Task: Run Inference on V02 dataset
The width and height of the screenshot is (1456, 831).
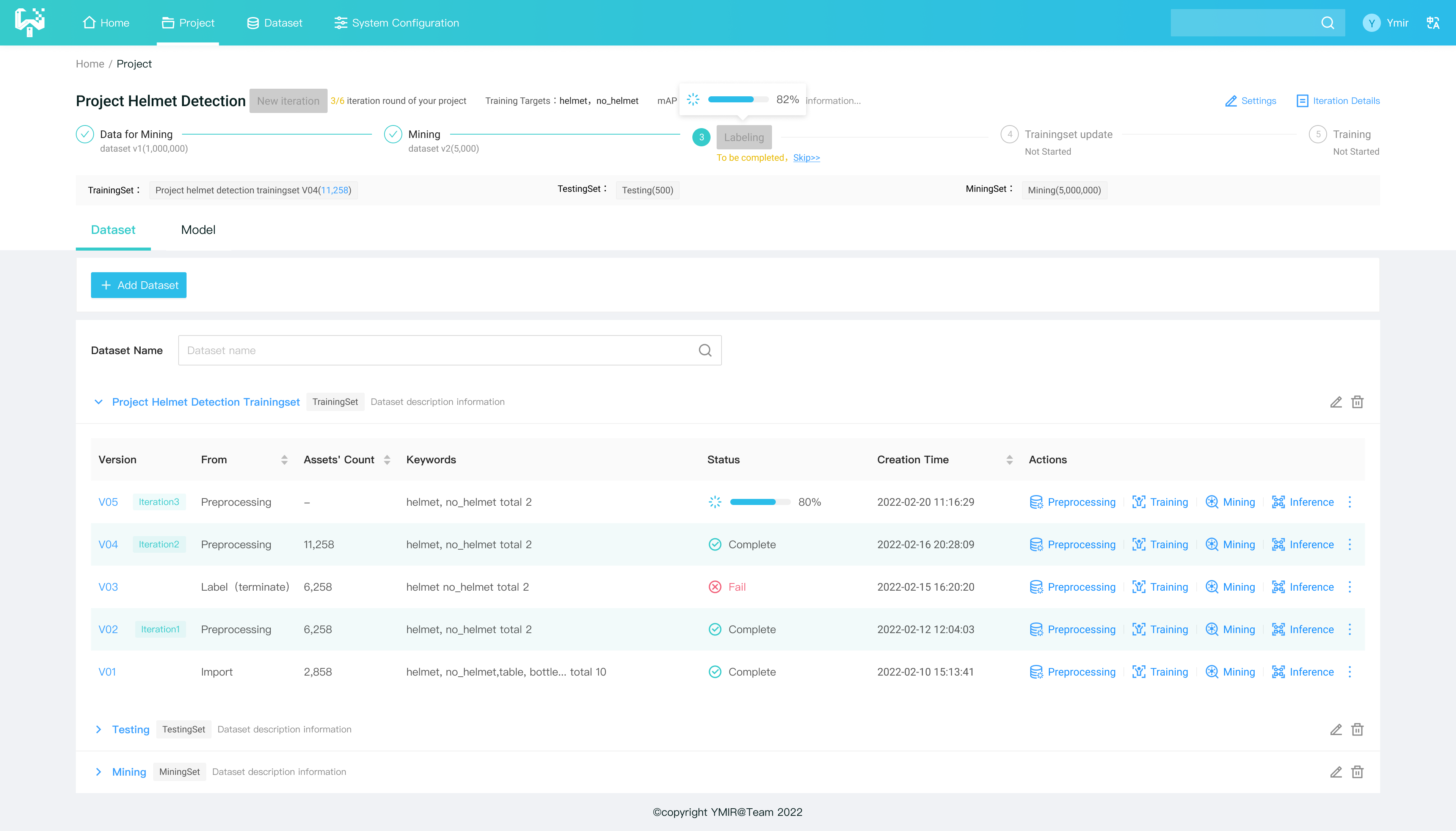Action: click(x=1302, y=629)
